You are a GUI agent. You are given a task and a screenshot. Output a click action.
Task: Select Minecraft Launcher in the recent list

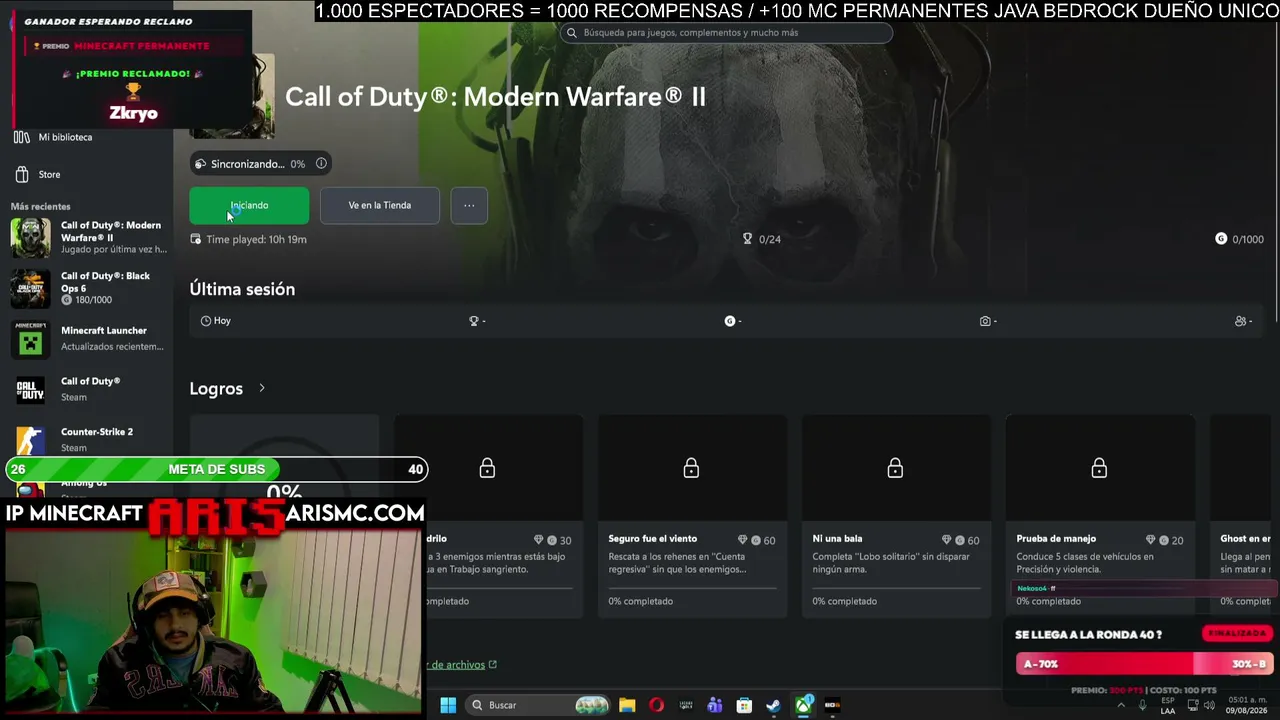[x=88, y=339]
